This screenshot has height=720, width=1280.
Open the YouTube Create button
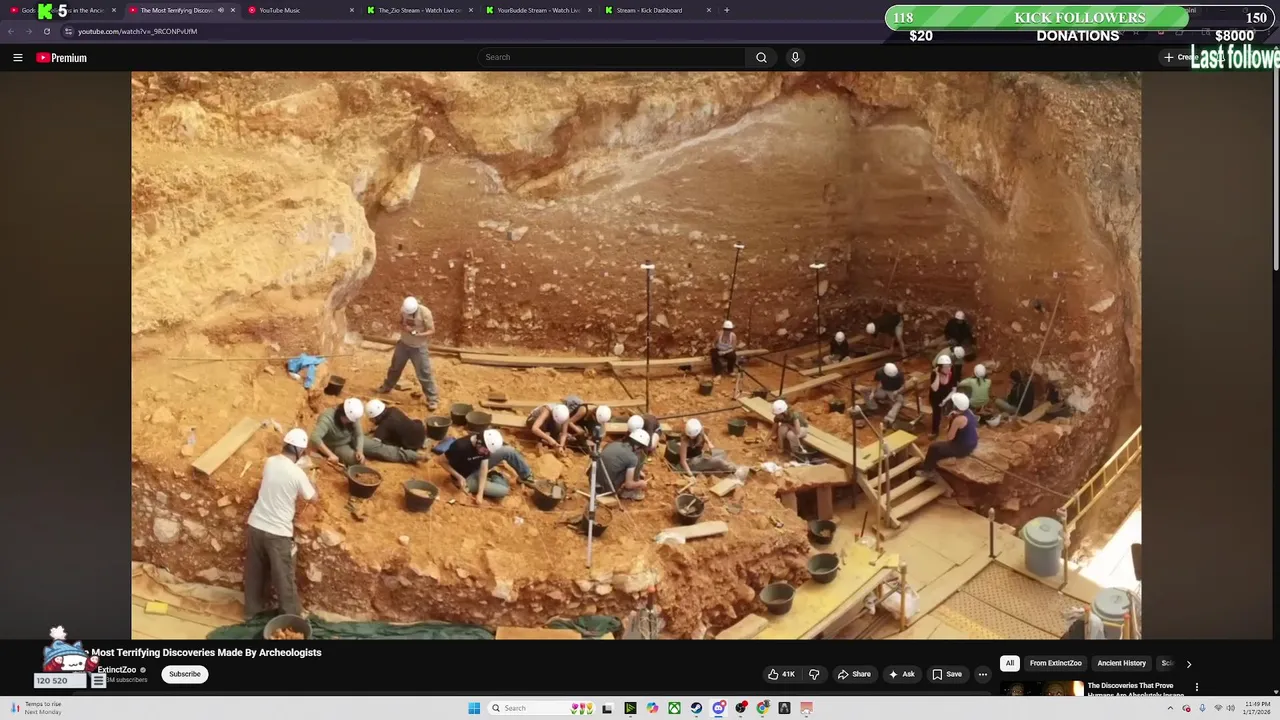[x=1180, y=57]
